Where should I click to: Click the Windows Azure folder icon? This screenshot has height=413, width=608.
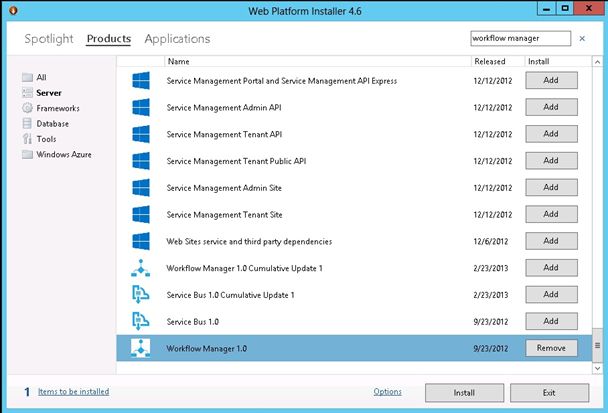tap(27, 154)
